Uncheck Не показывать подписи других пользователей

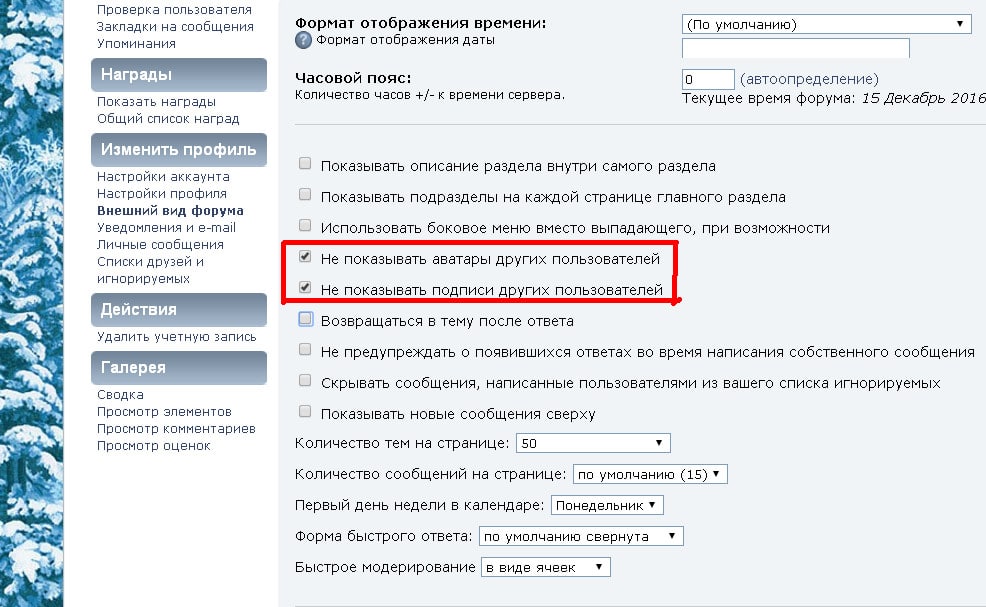point(305,287)
